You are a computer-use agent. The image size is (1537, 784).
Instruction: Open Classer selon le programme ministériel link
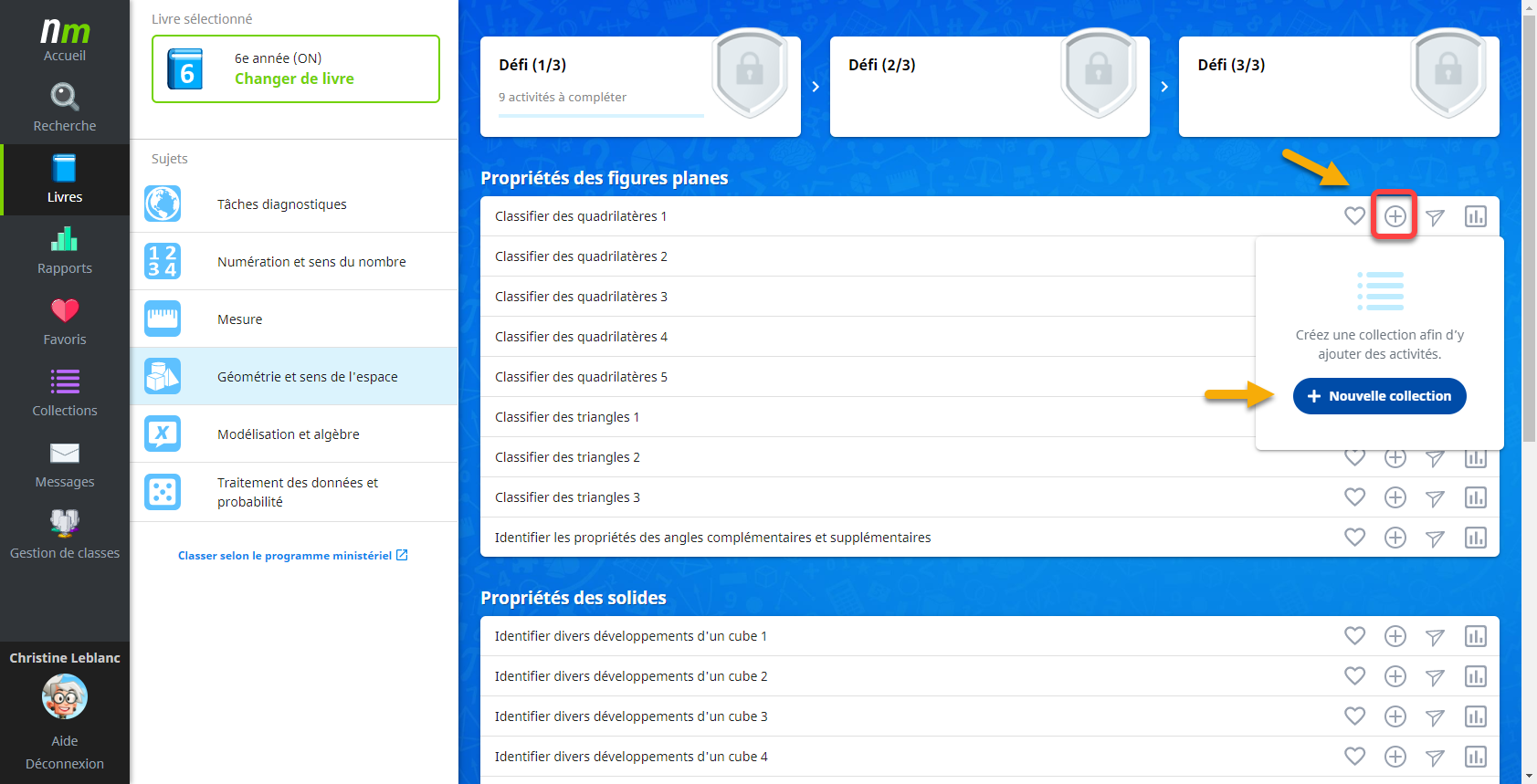[x=293, y=555]
